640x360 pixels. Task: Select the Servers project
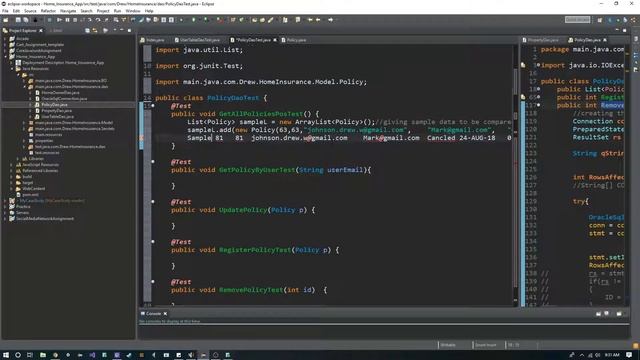(x=22, y=213)
